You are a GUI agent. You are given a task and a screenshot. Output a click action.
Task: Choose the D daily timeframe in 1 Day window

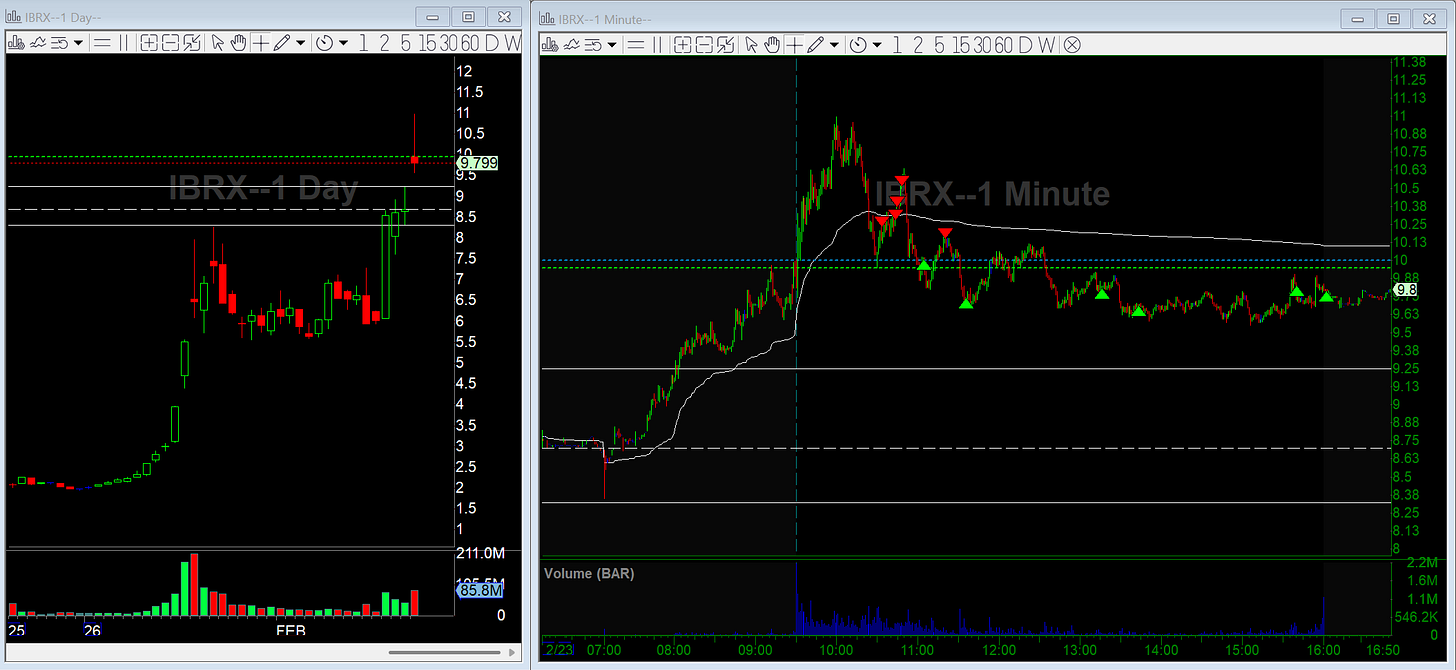(492, 43)
